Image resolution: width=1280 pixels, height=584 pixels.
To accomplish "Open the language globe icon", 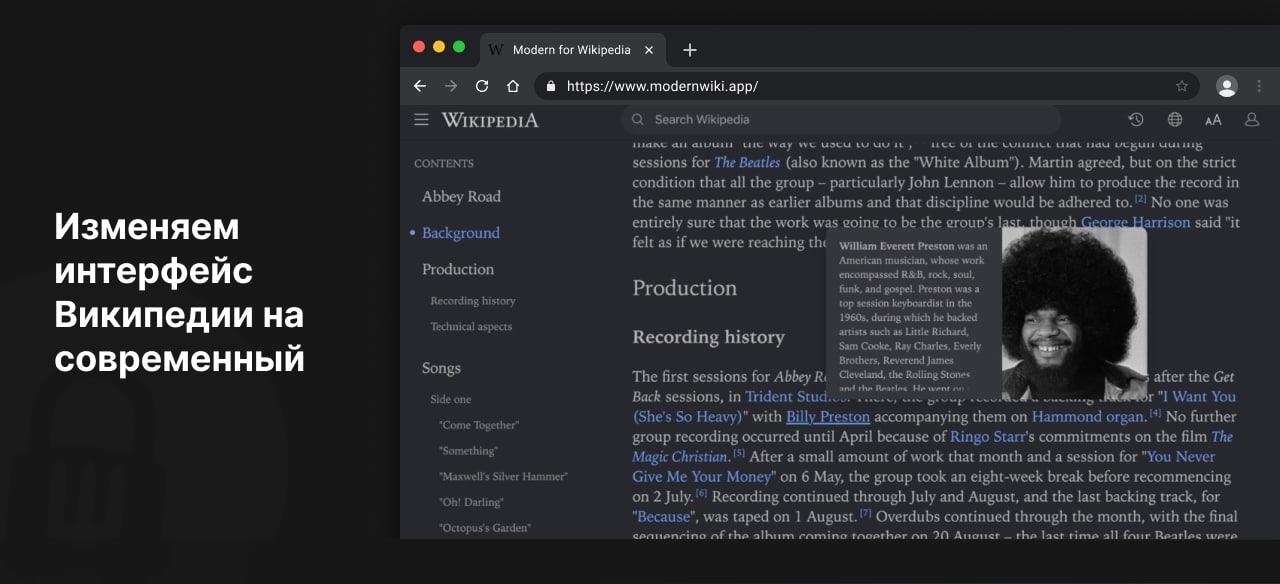I will click(1175, 120).
